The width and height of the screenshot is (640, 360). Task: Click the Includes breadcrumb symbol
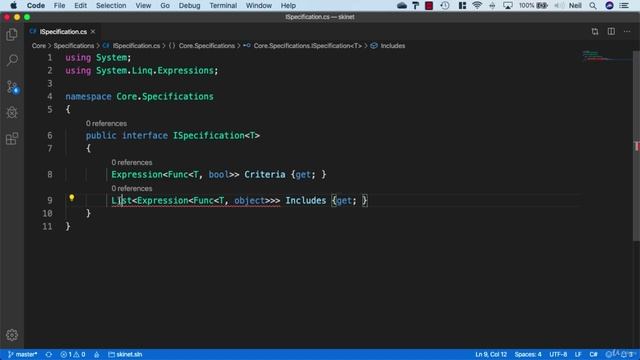coord(388,46)
